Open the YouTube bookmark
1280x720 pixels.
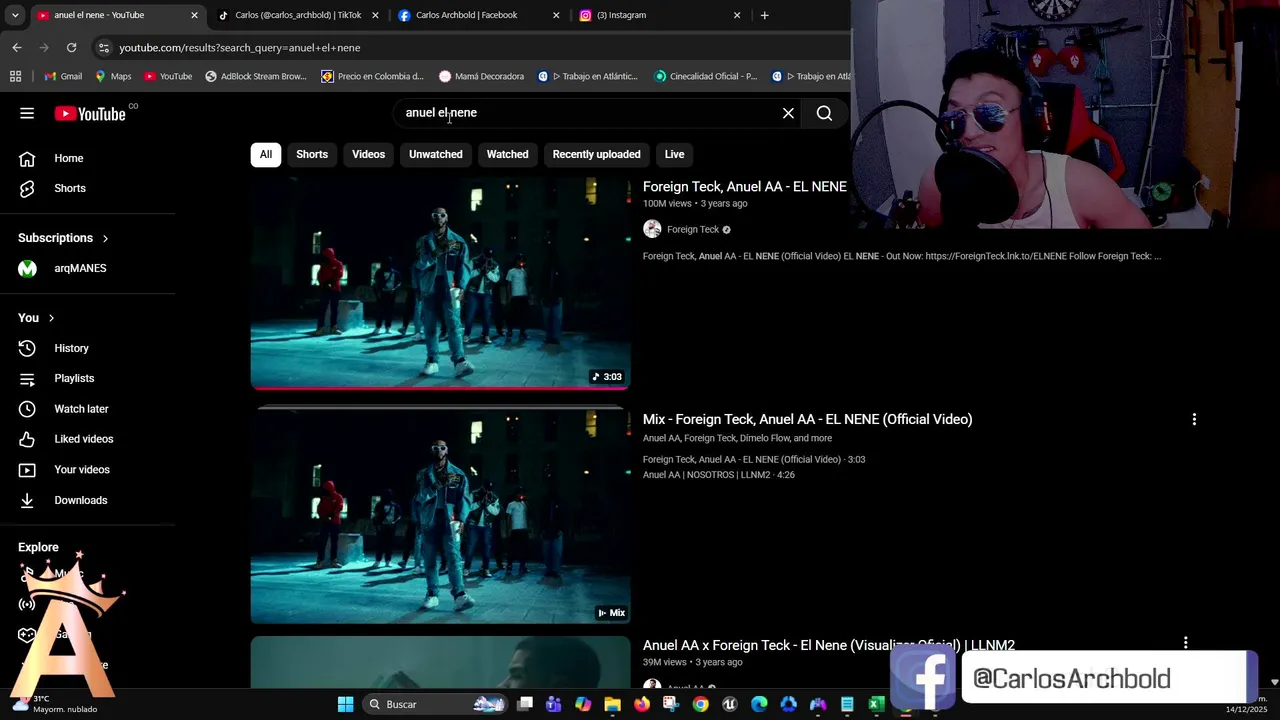[168, 76]
